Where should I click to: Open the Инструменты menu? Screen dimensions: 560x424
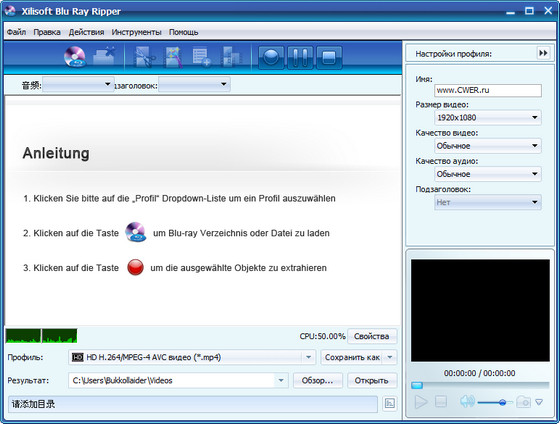[x=136, y=32]
